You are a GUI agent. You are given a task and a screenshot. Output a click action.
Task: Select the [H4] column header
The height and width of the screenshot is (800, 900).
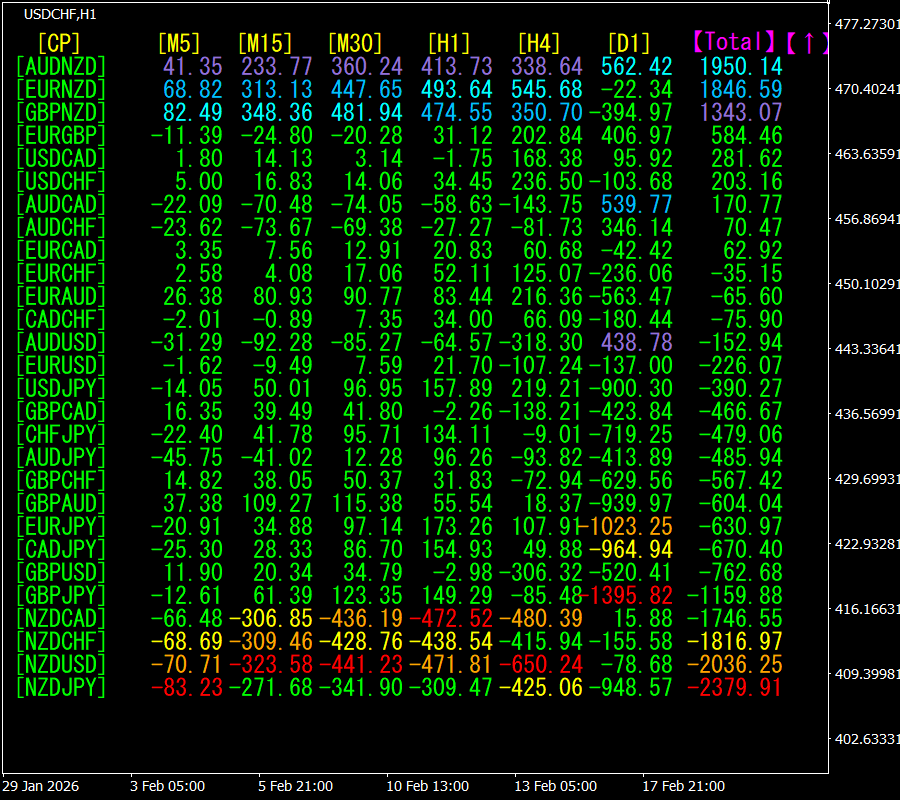click(539, 44)
